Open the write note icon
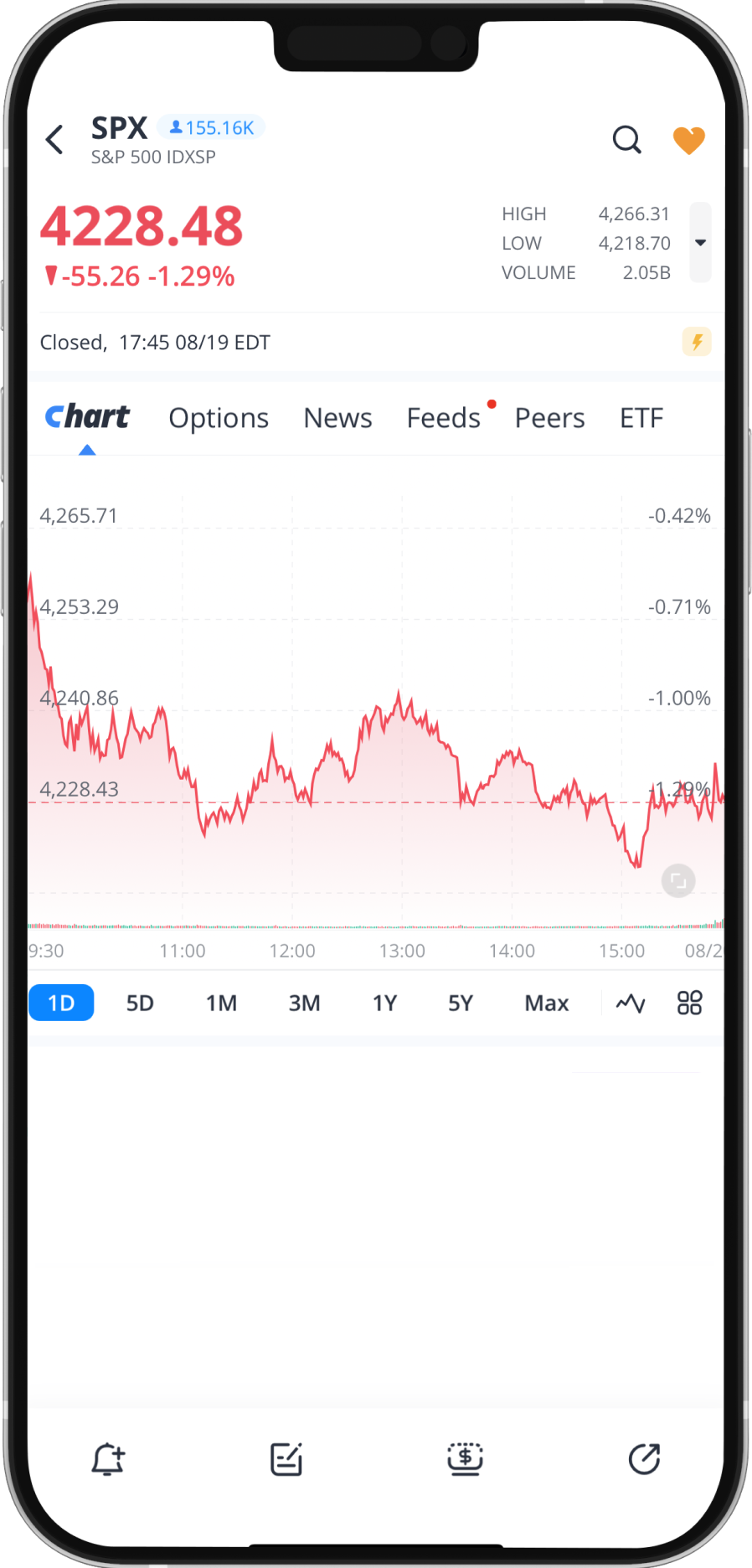This screenshot has height=1568, width=752. 286,1459
